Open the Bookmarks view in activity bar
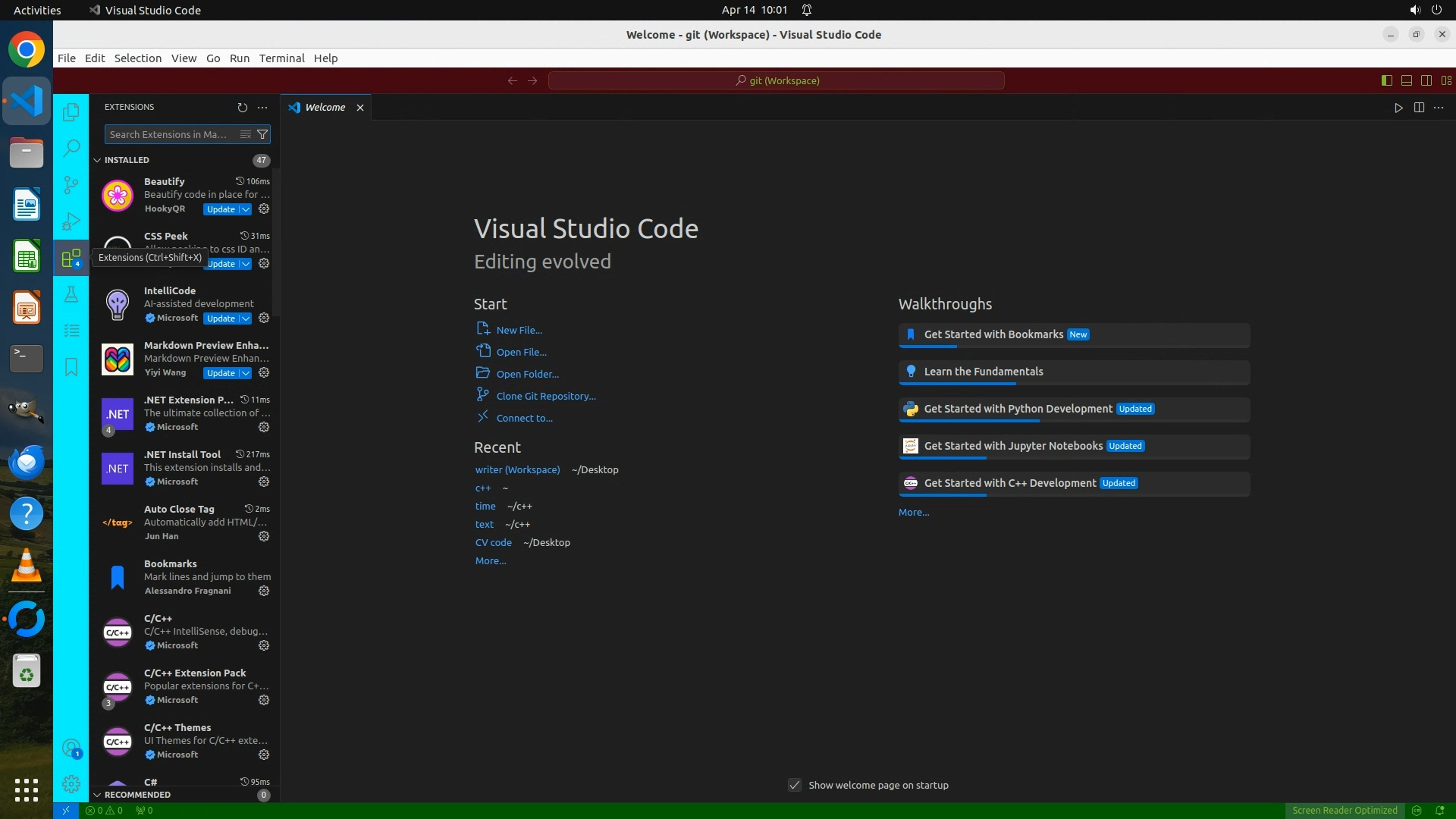1456x819 pixels. point(71,367)
